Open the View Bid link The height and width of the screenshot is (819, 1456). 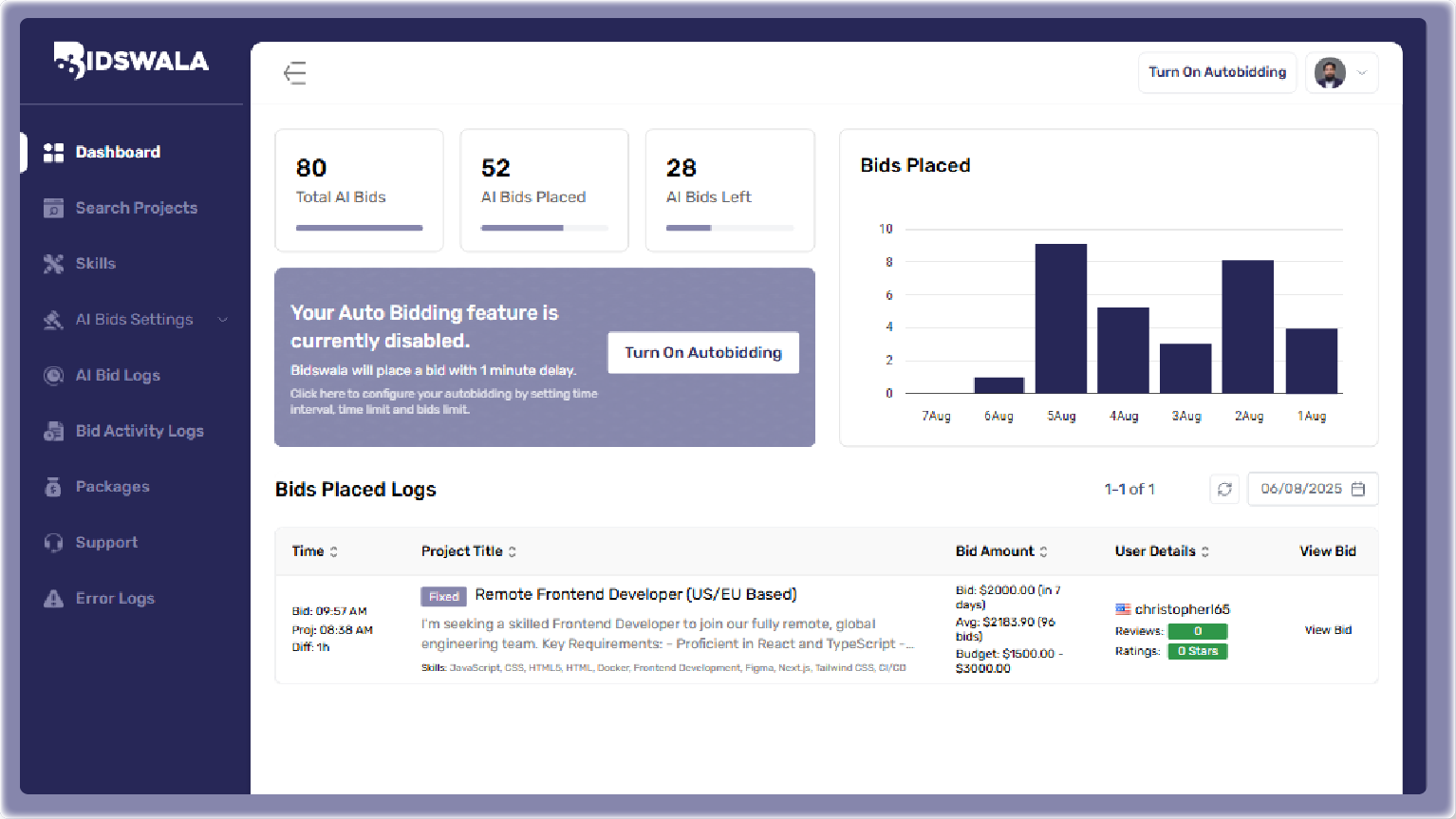1327,629
